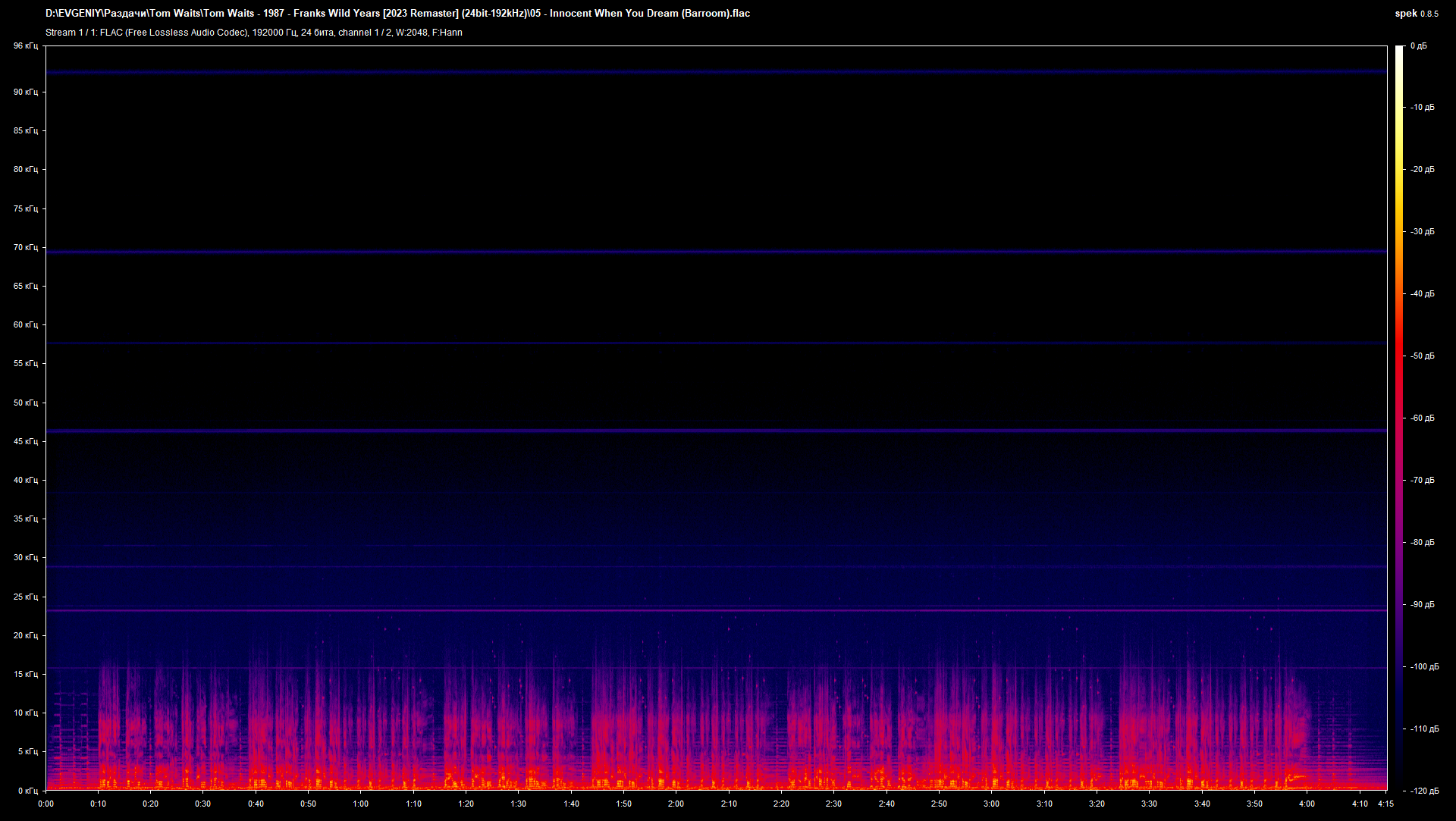Screen dimensions: 1456x821
Task: Click the 45 кГц frequency axis label
Action: [x=25, y=441]
